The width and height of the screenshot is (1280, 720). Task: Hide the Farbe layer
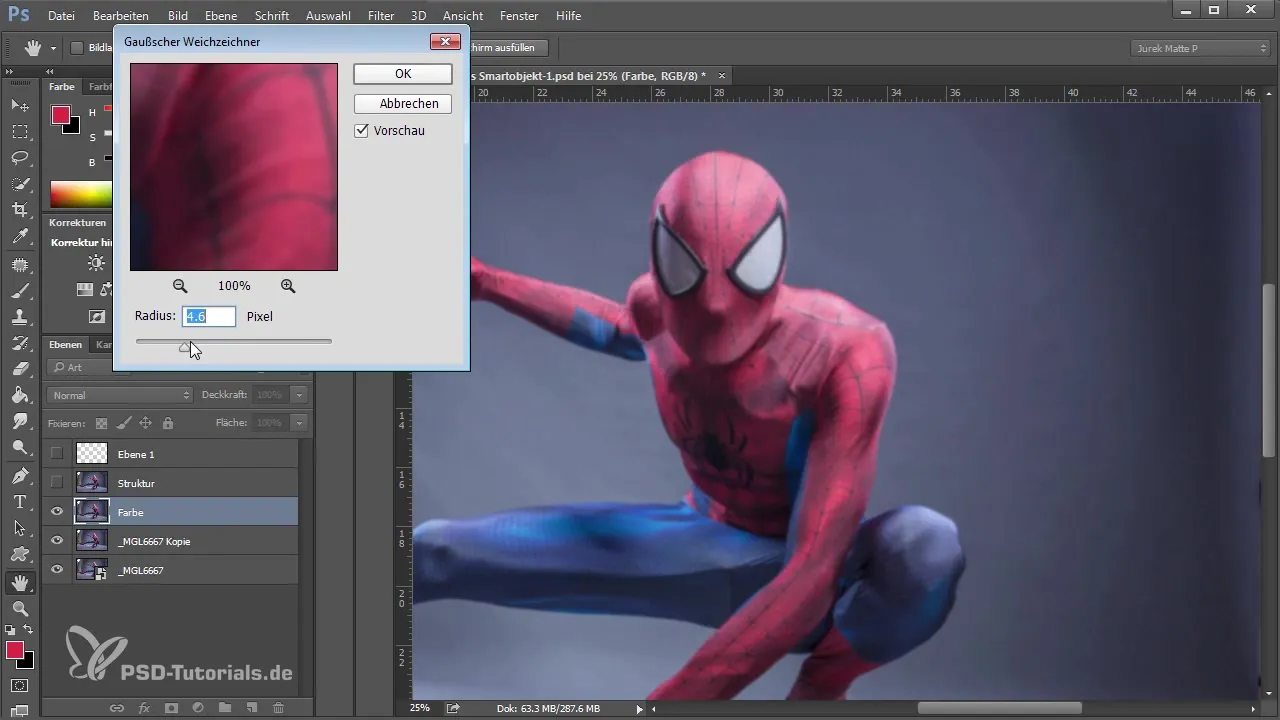[x=57, y=512]
